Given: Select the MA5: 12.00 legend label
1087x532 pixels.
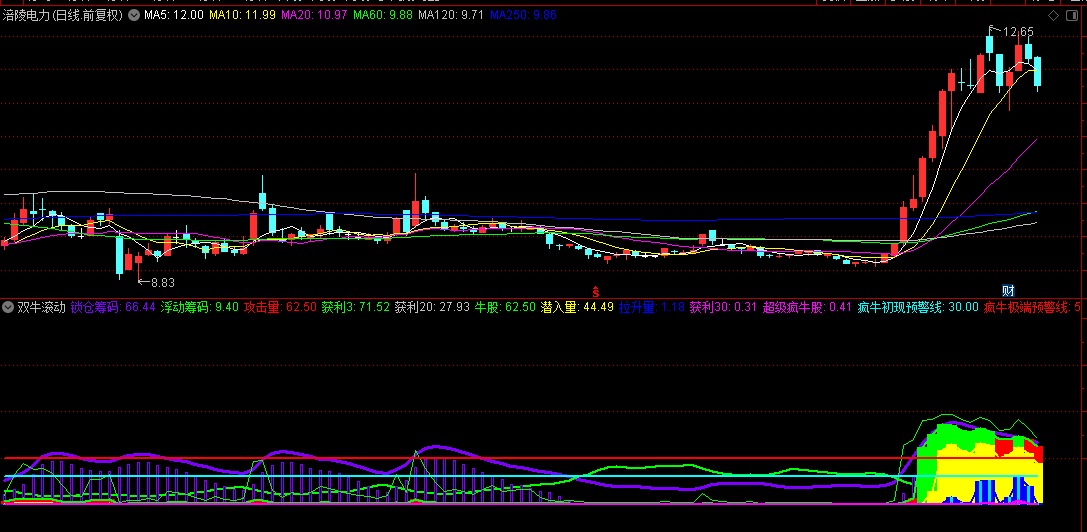Looking at the screenshot, I should point(174,16).
